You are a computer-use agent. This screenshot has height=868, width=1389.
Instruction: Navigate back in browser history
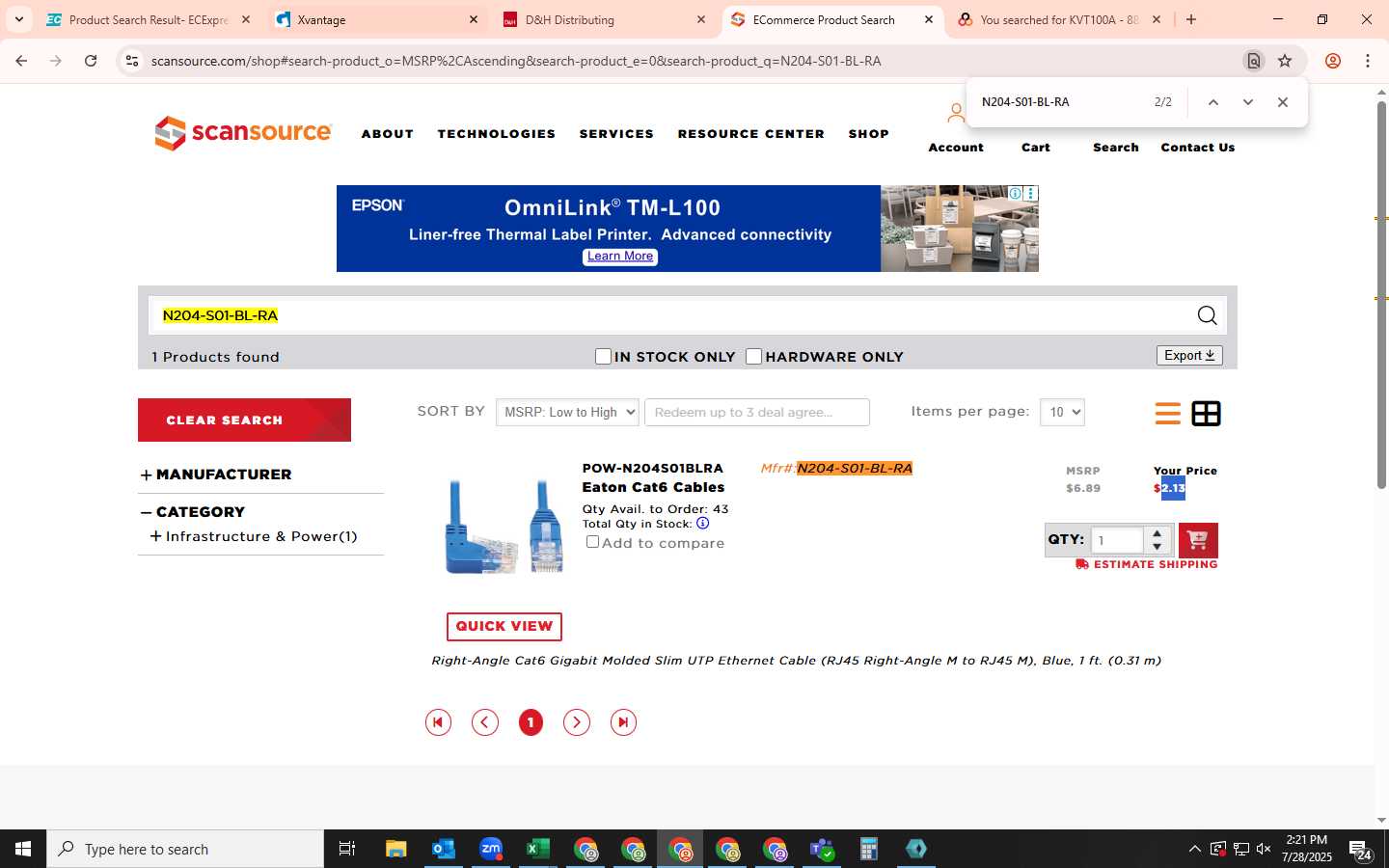click(x=21, y=61)
